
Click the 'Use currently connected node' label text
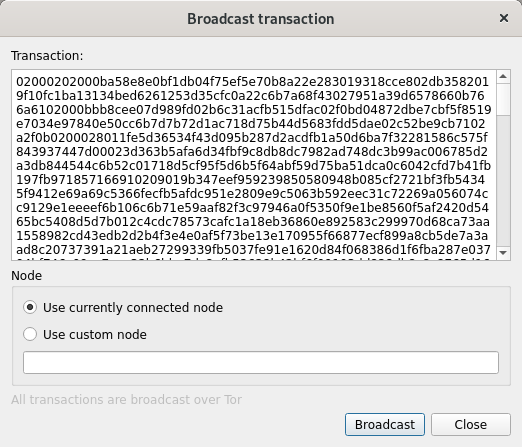click(x=133, y=307)
